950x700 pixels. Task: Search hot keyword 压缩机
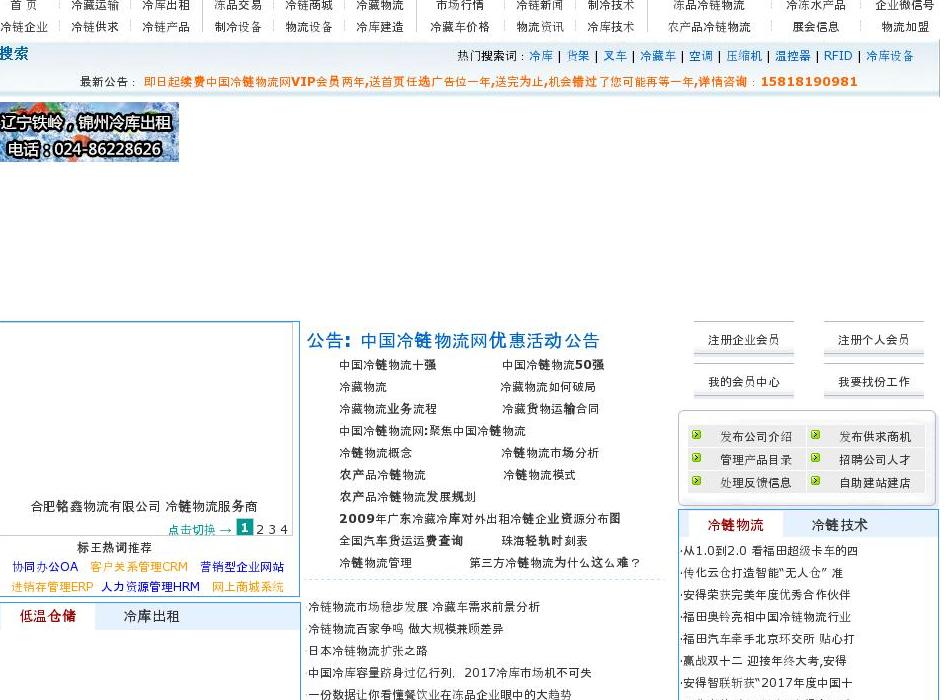(744, 56)
